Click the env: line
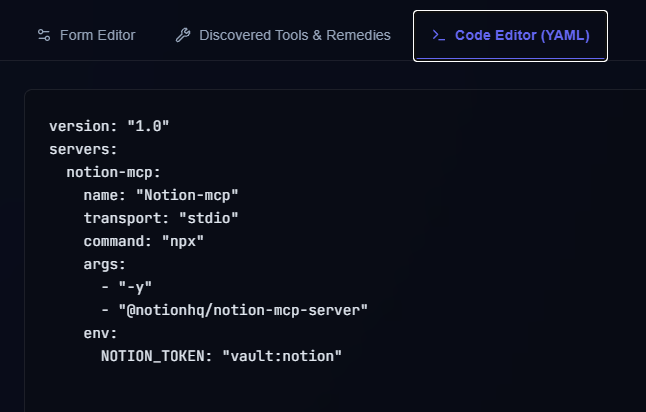This screenshot has height=412, width=646. [100, 333]
